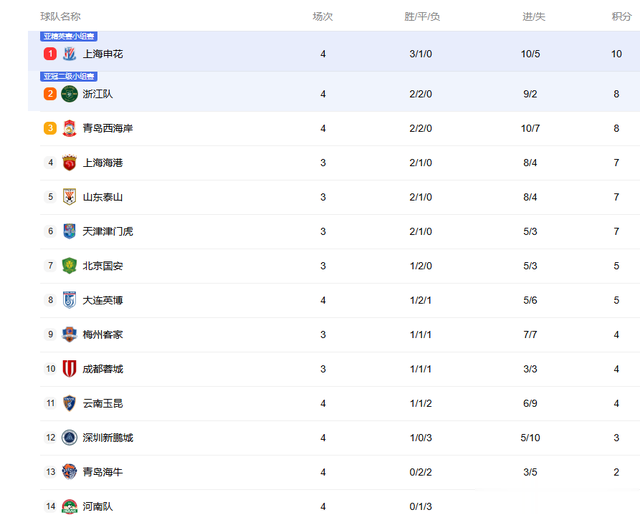640x520 pixels.
Task: Click the Henan (河南队) team logo
Action: pos(69,507)
